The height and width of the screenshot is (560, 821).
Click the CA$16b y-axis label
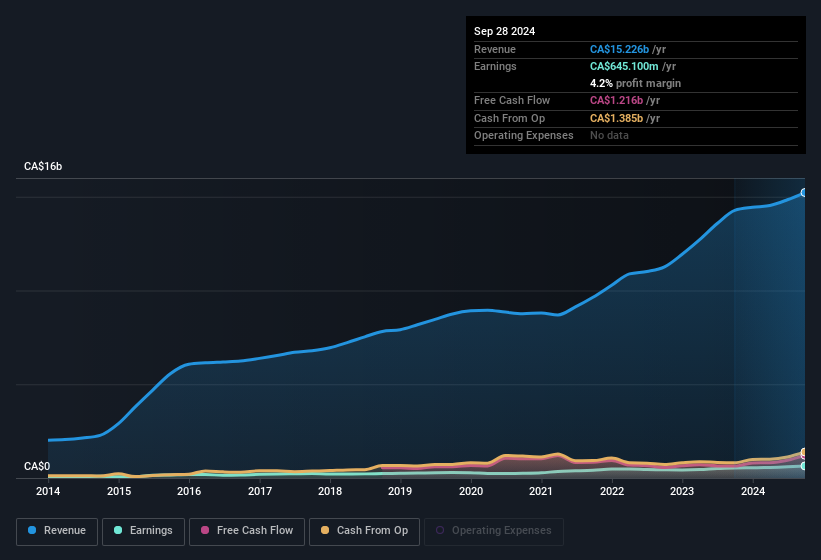pos(43,166)
